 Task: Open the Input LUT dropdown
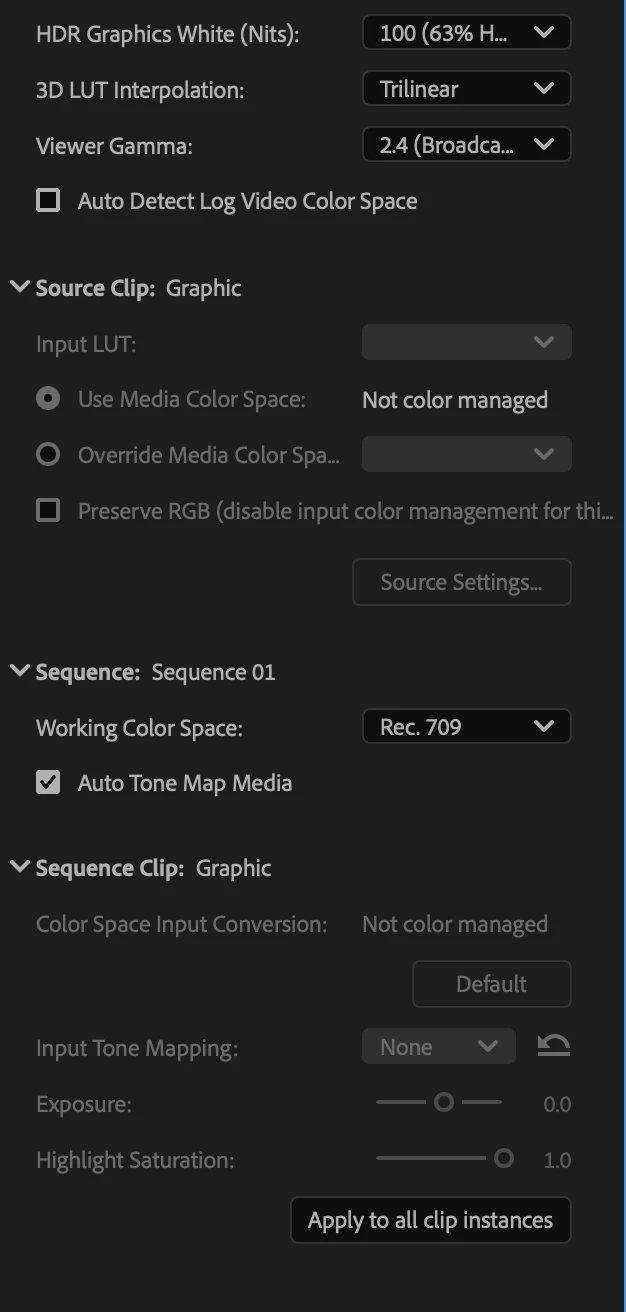pyautogui.click(x=466, y=343)
